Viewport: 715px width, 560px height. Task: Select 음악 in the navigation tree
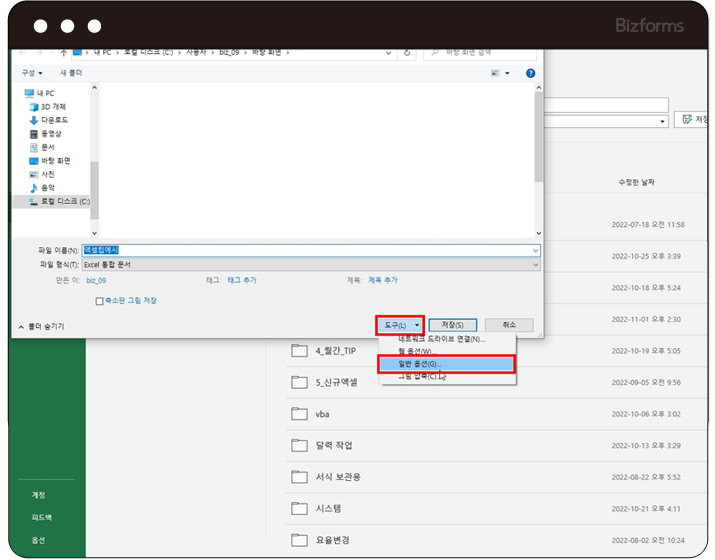(42, 188)
